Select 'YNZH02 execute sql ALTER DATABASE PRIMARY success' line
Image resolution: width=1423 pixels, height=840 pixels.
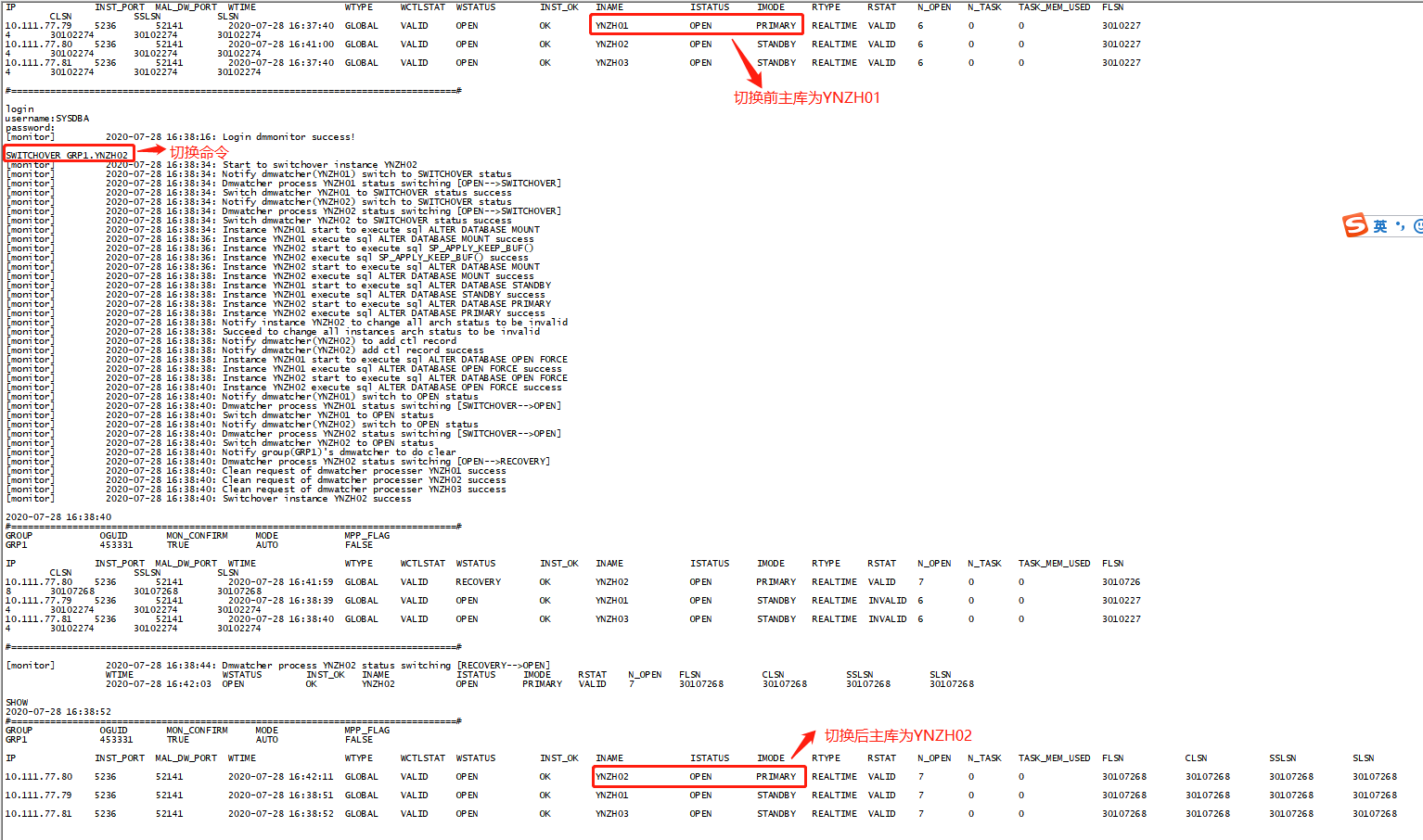pyautogui.click(x=384, y=313)
